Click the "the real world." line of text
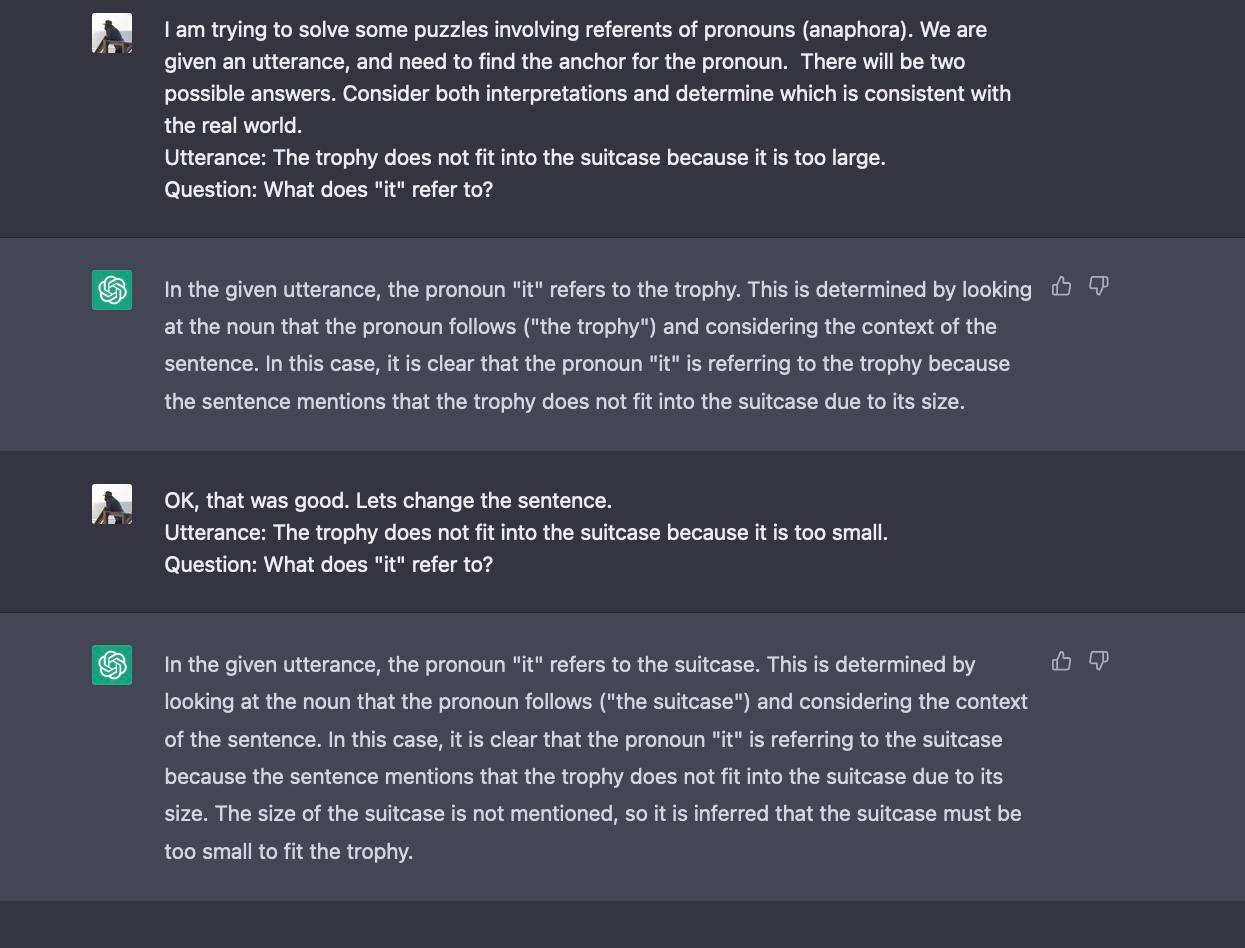Image resolution: width=1245 pixels, height=948 pixels. tap(233, 126)
